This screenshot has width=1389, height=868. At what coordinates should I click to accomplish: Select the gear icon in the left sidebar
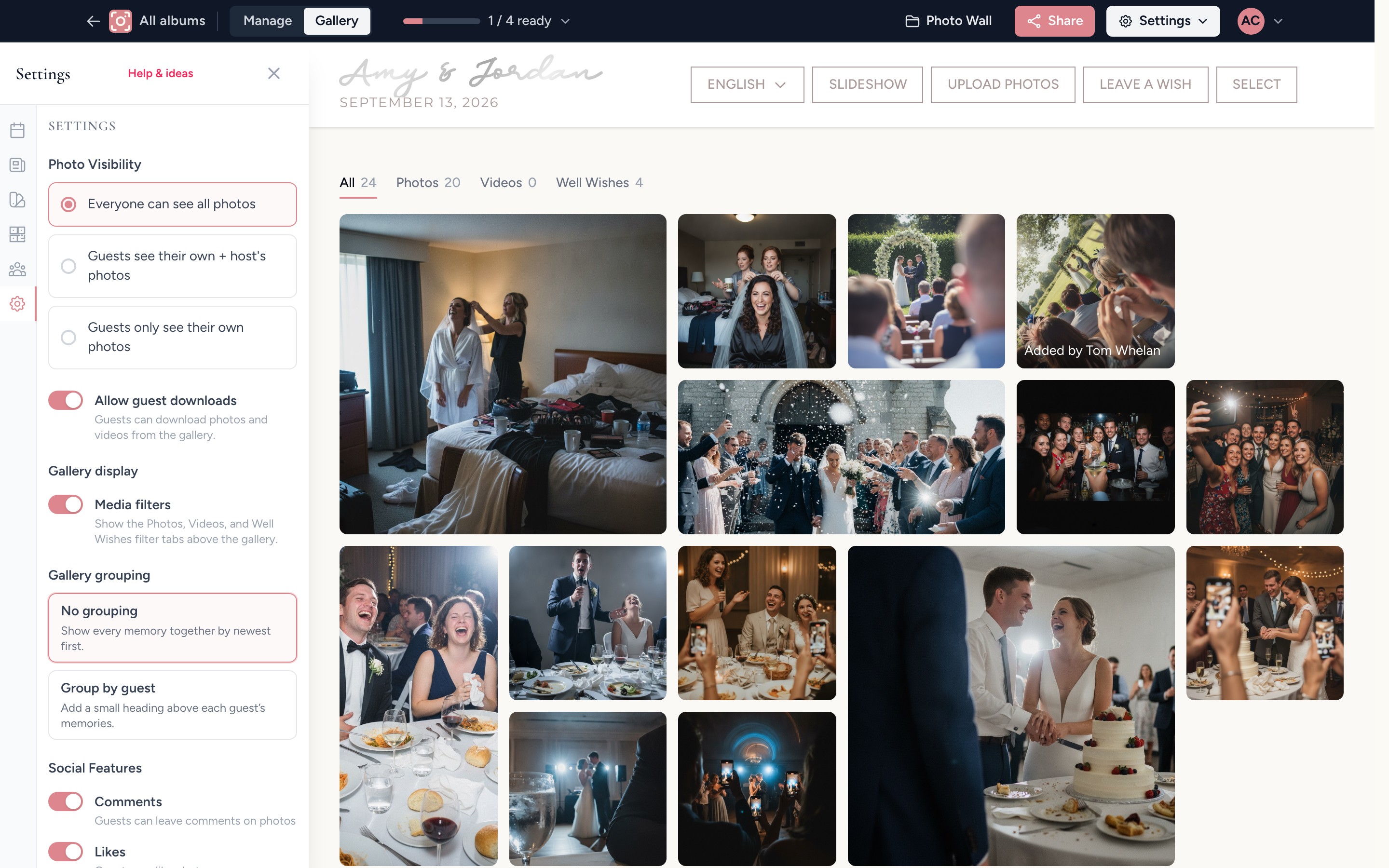(17, 304)
